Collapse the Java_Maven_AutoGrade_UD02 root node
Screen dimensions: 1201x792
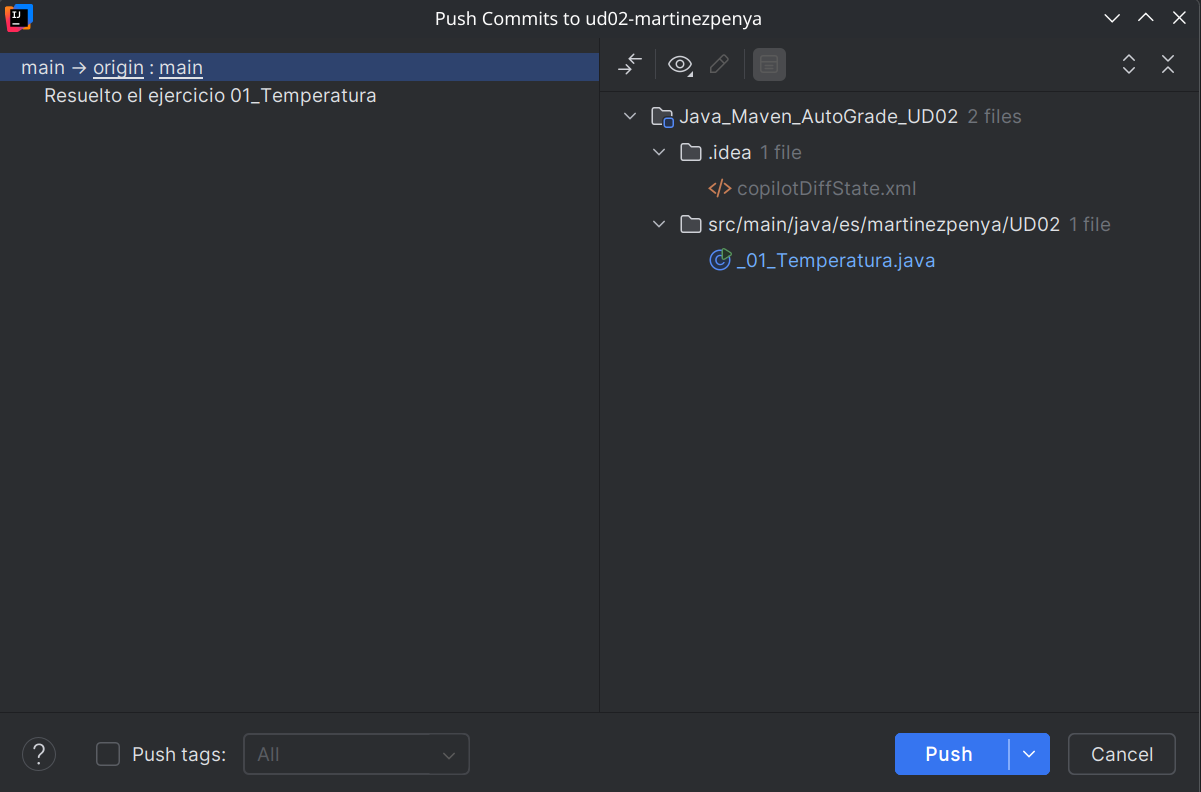tap(630, 116)
